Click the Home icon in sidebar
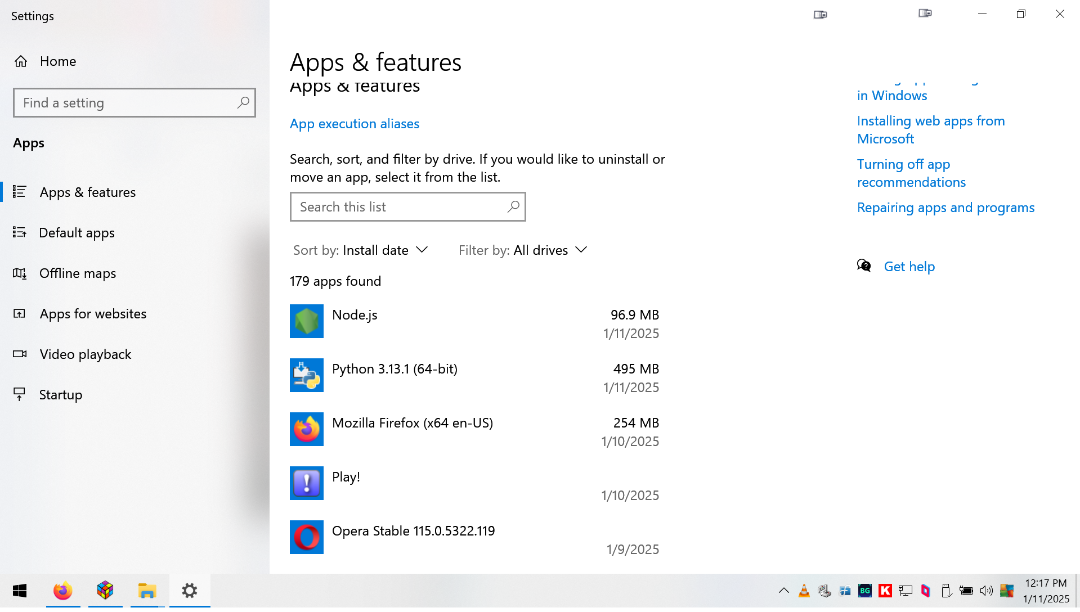Screen dimensions: 1080x612 (x=21, y=61)
